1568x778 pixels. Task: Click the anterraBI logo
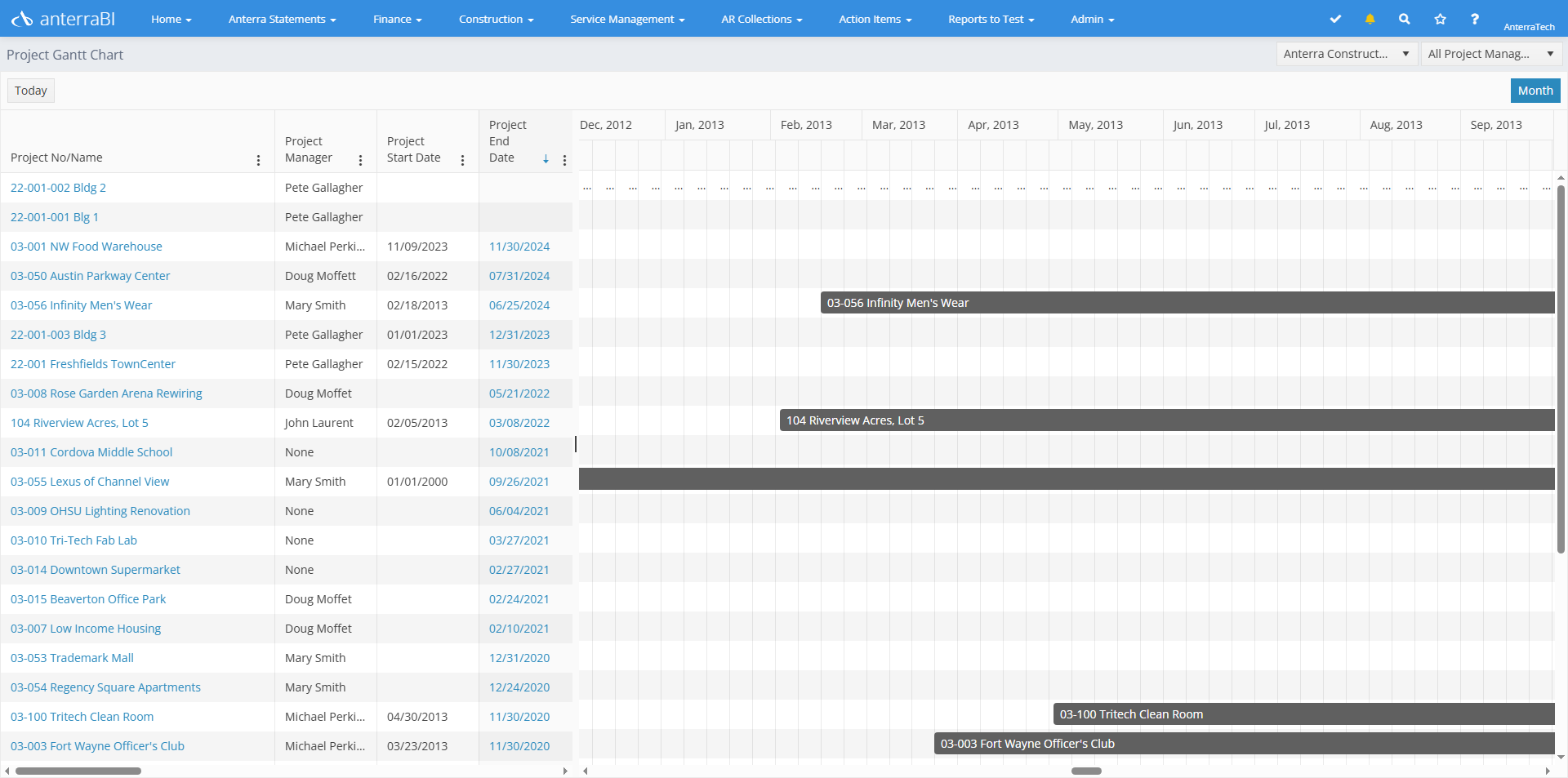(x=63, y=19)
